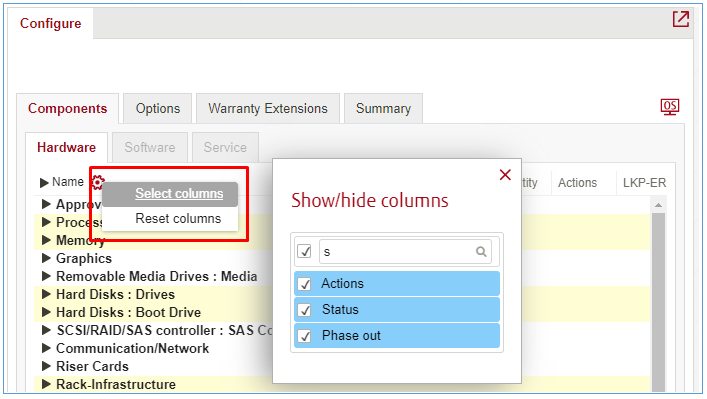Viewport: 707px width, 399px height.
Task: Select the Software sub-tab
Action: click(150, 147)
